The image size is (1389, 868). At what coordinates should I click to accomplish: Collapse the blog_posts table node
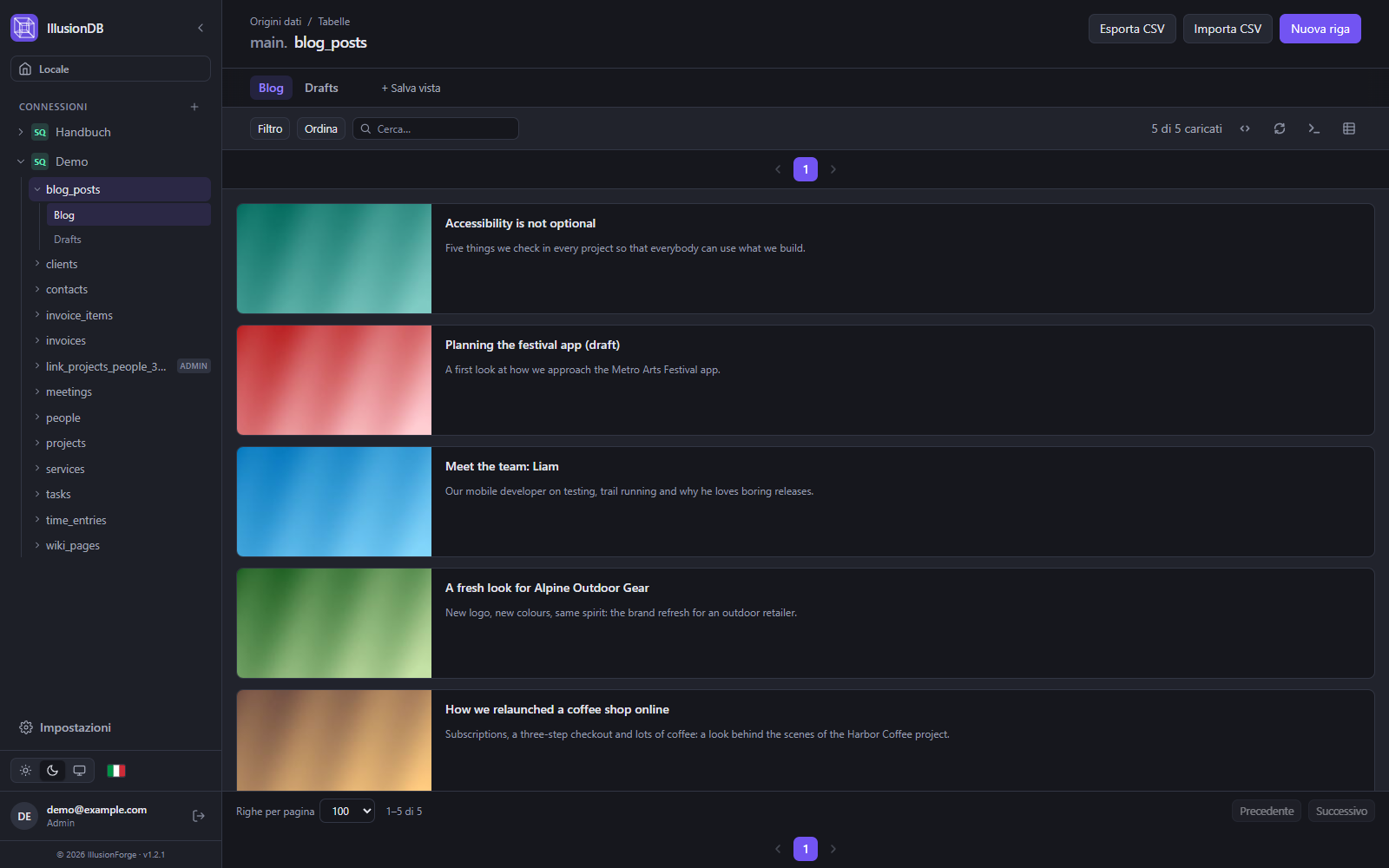(x=37, y=189)
